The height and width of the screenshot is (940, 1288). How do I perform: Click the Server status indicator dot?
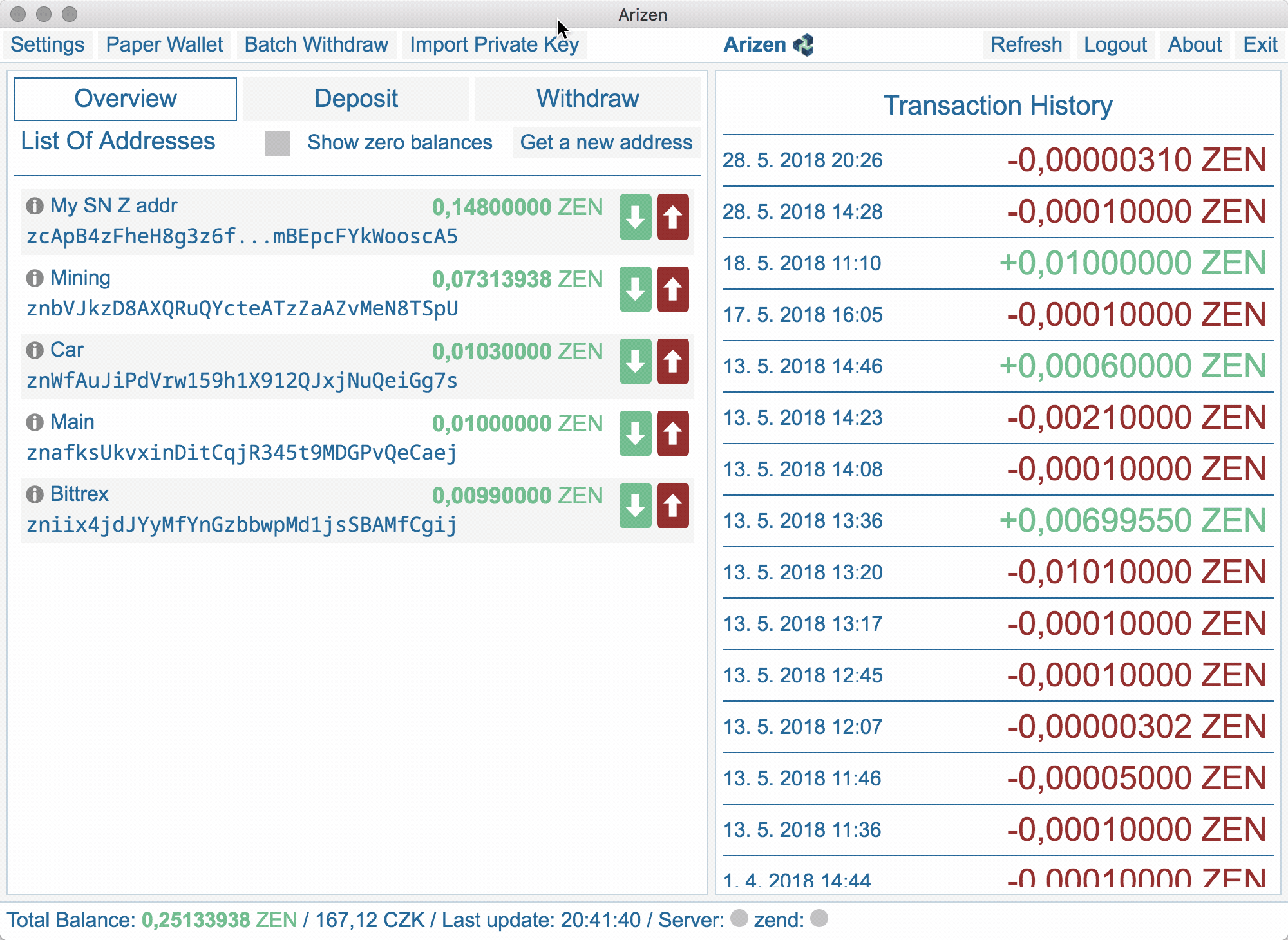pos(739,918)
